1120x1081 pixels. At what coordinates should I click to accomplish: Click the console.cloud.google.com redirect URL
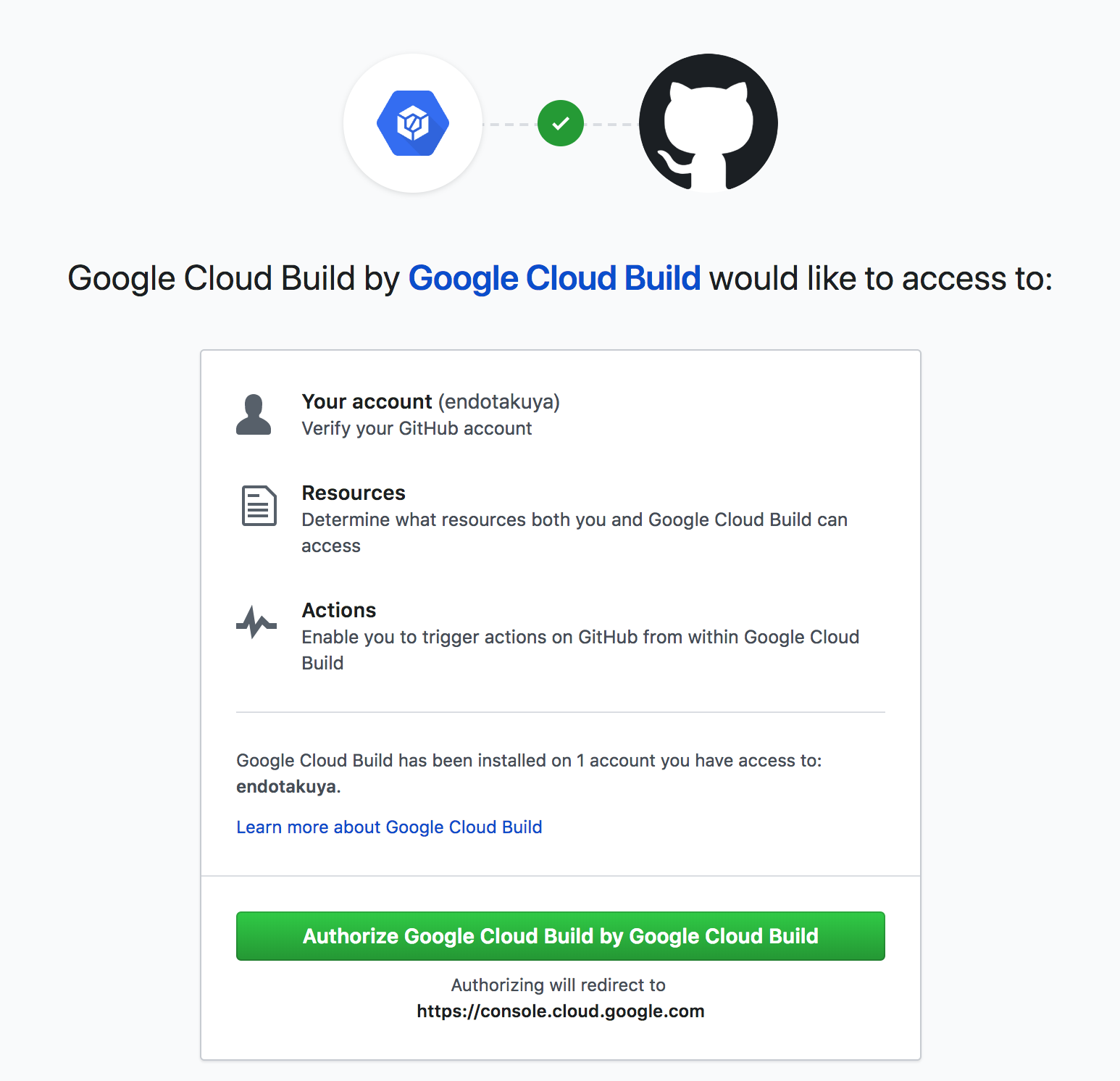click(x=561, y=1011)
